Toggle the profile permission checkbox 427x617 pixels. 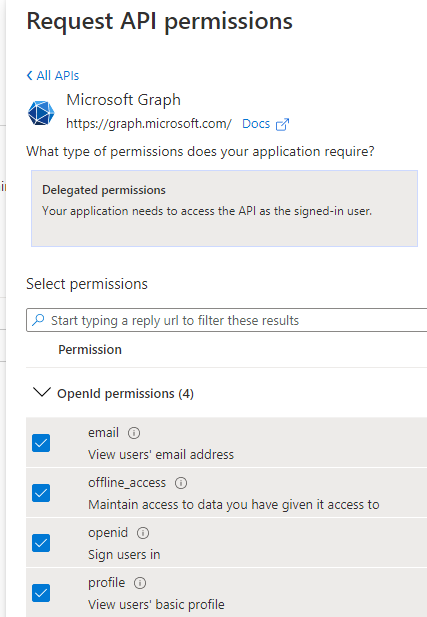(41, 593)
